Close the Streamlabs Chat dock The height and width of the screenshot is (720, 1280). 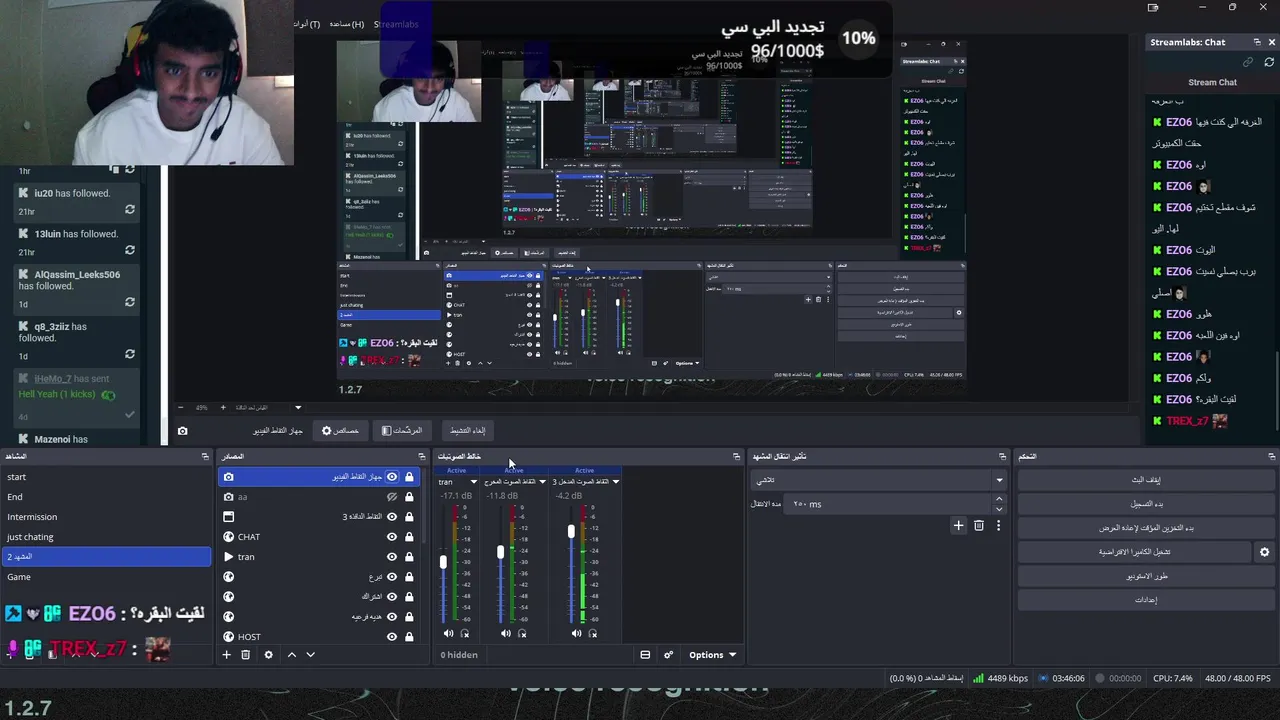tap(1272, 42)
